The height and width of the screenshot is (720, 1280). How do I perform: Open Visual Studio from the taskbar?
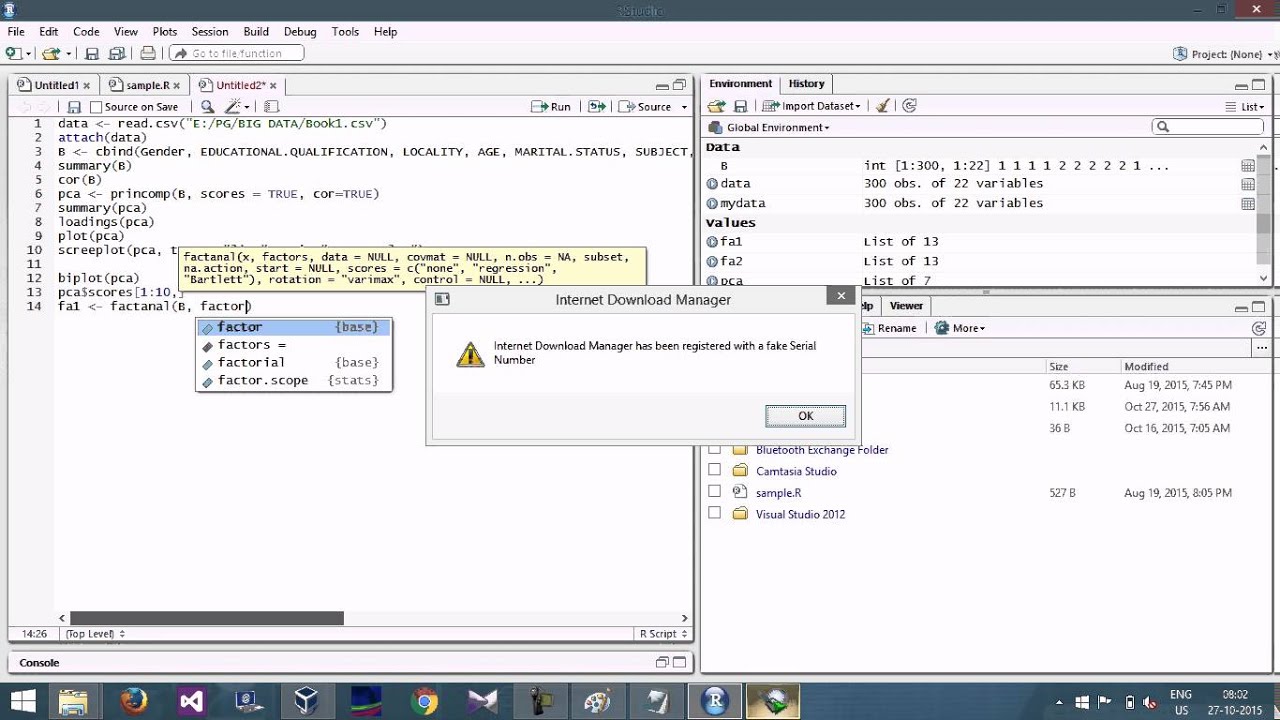pos(191,701)
